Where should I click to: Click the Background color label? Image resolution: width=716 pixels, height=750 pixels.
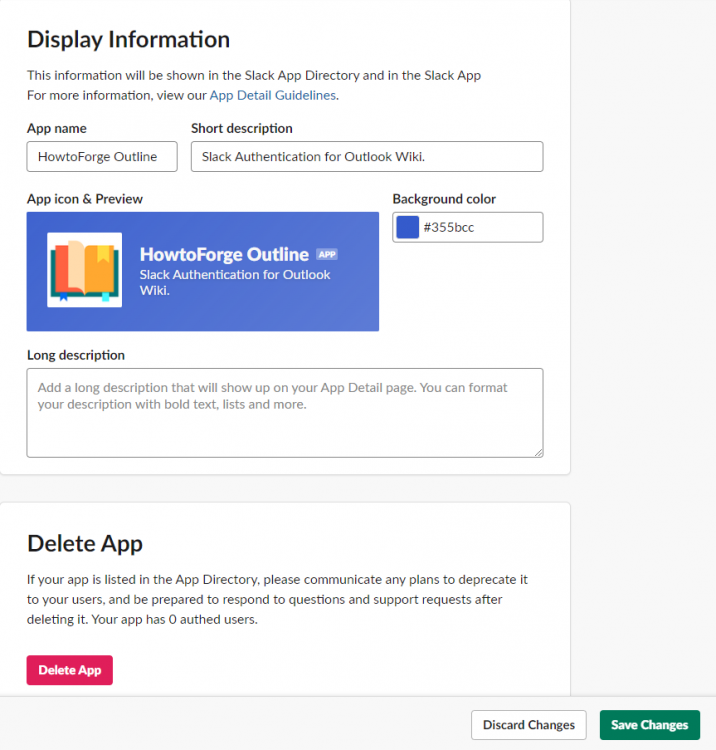[x=444, y=199]
